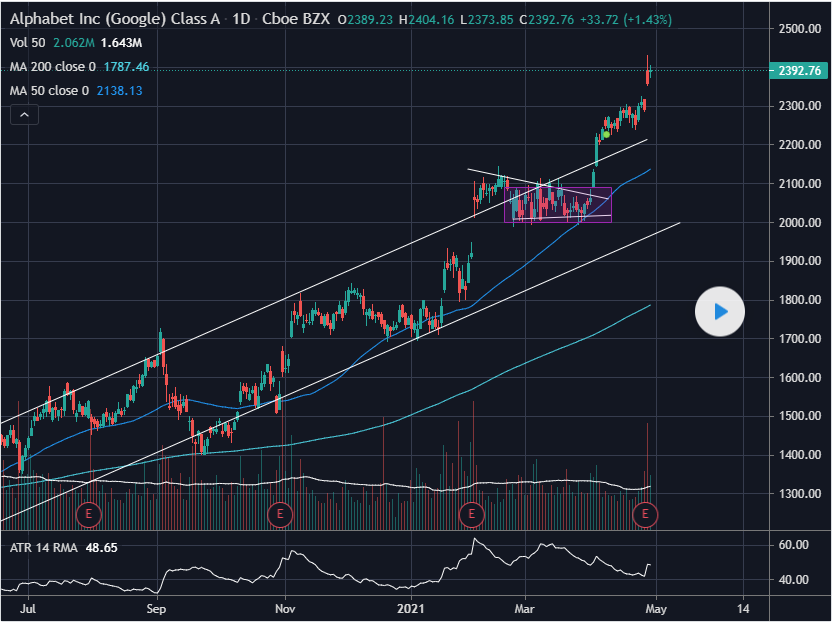Click the MA 50 value 2138.13
The height and width of the screenshot is (622, 832).
pos(119,91)
